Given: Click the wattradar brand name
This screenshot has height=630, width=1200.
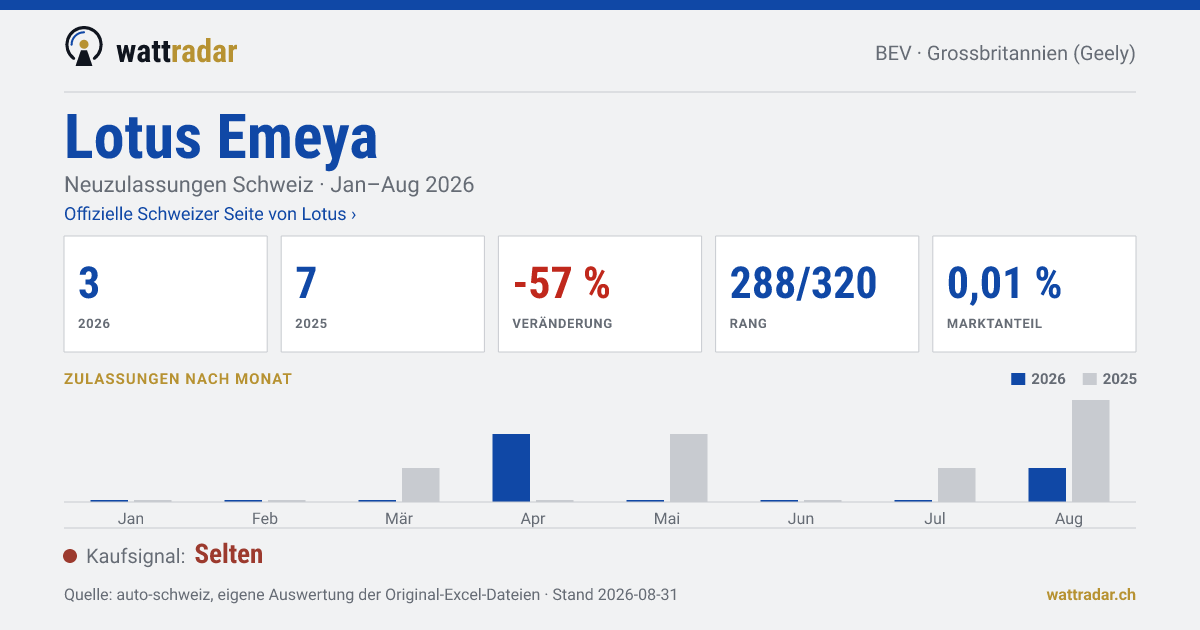Looking at the screenshot, I should (x=177, y=50).
